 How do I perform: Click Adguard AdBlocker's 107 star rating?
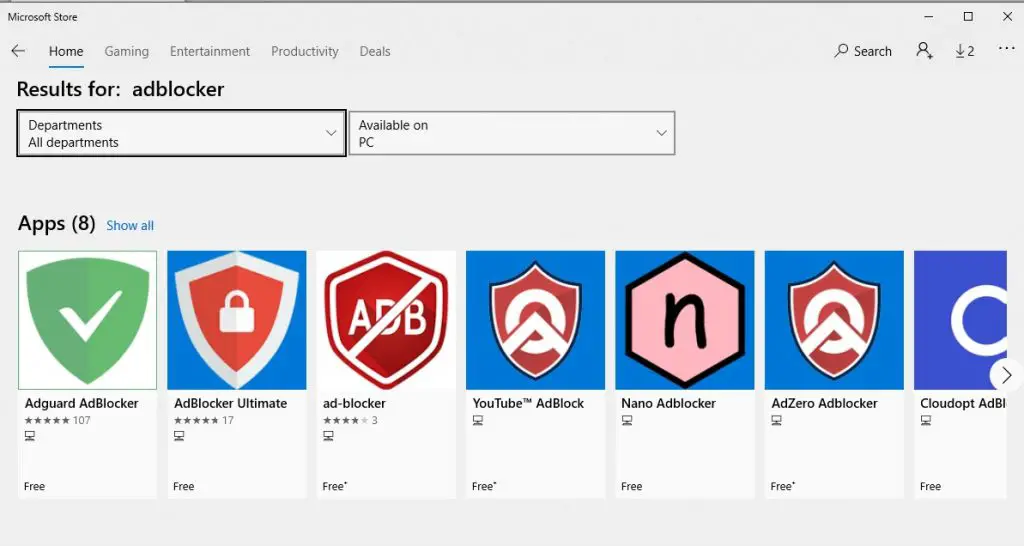[57, 420]
